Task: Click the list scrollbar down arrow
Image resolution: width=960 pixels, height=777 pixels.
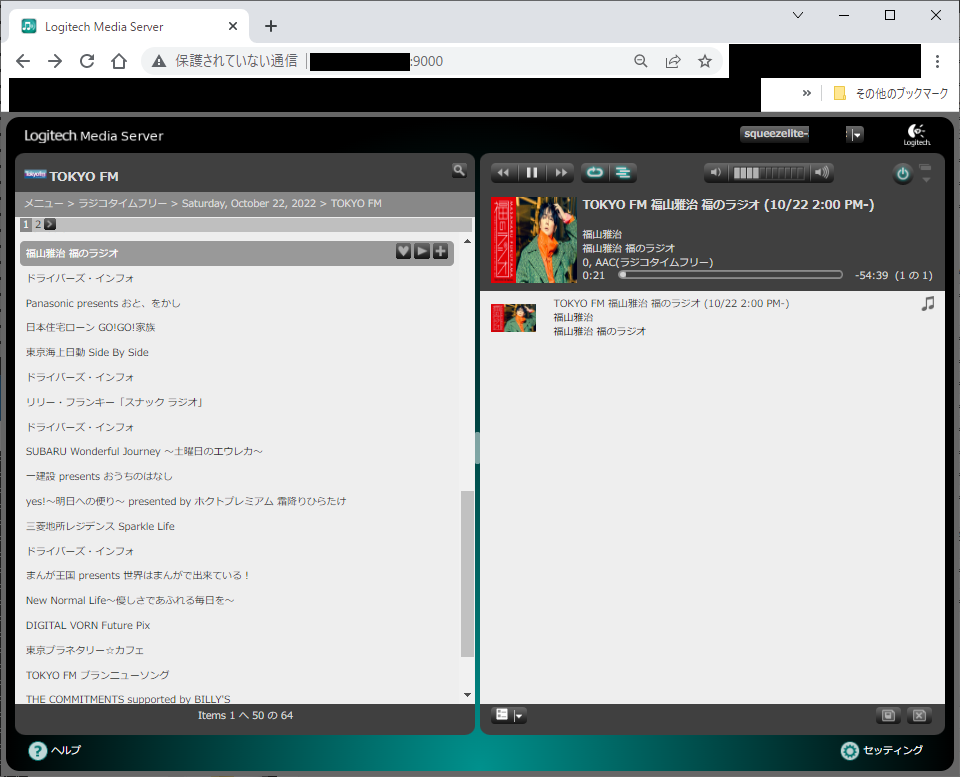Action: tap(467, 695)
